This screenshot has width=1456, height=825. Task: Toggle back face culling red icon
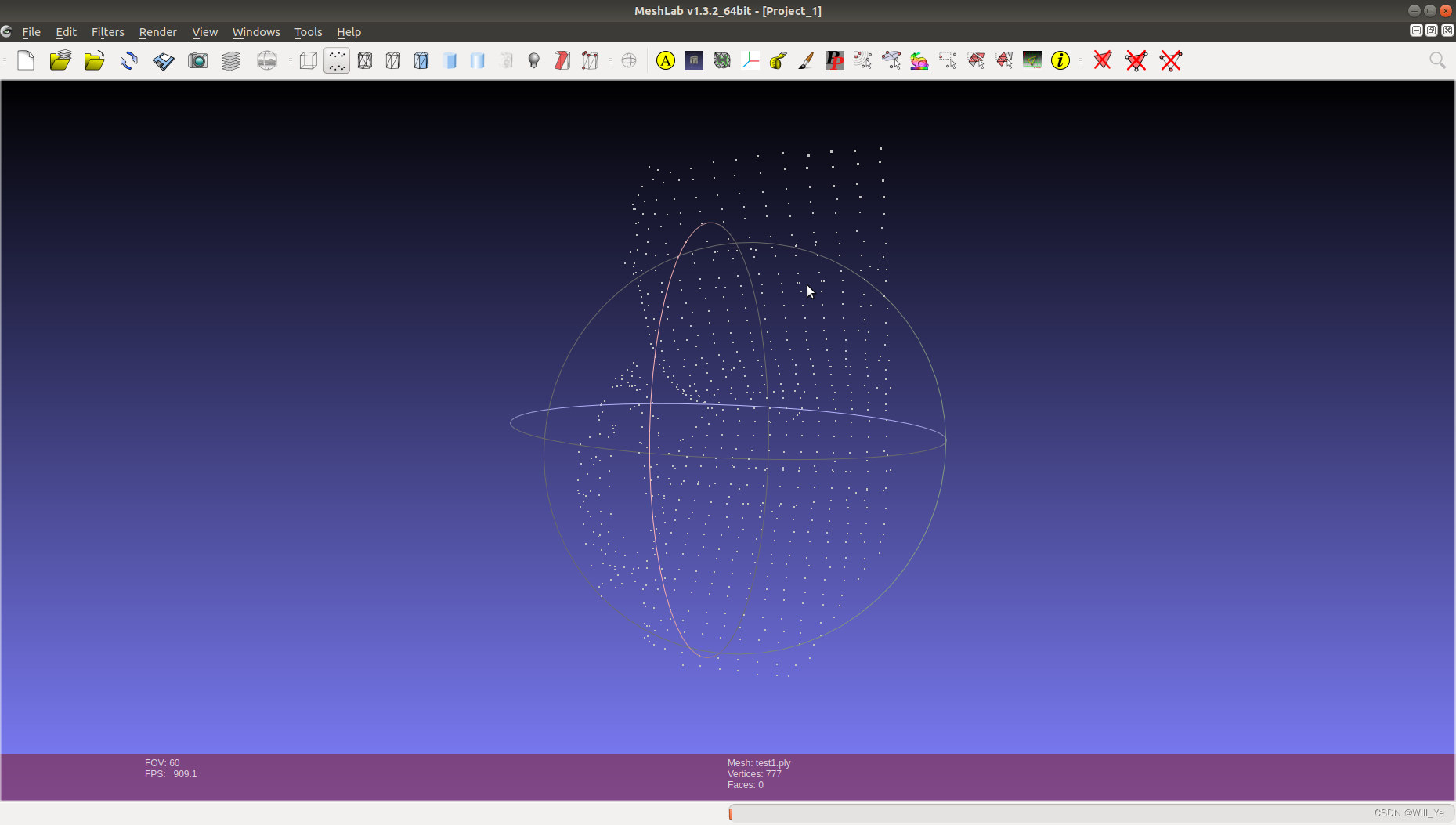(x=562, y=60)
